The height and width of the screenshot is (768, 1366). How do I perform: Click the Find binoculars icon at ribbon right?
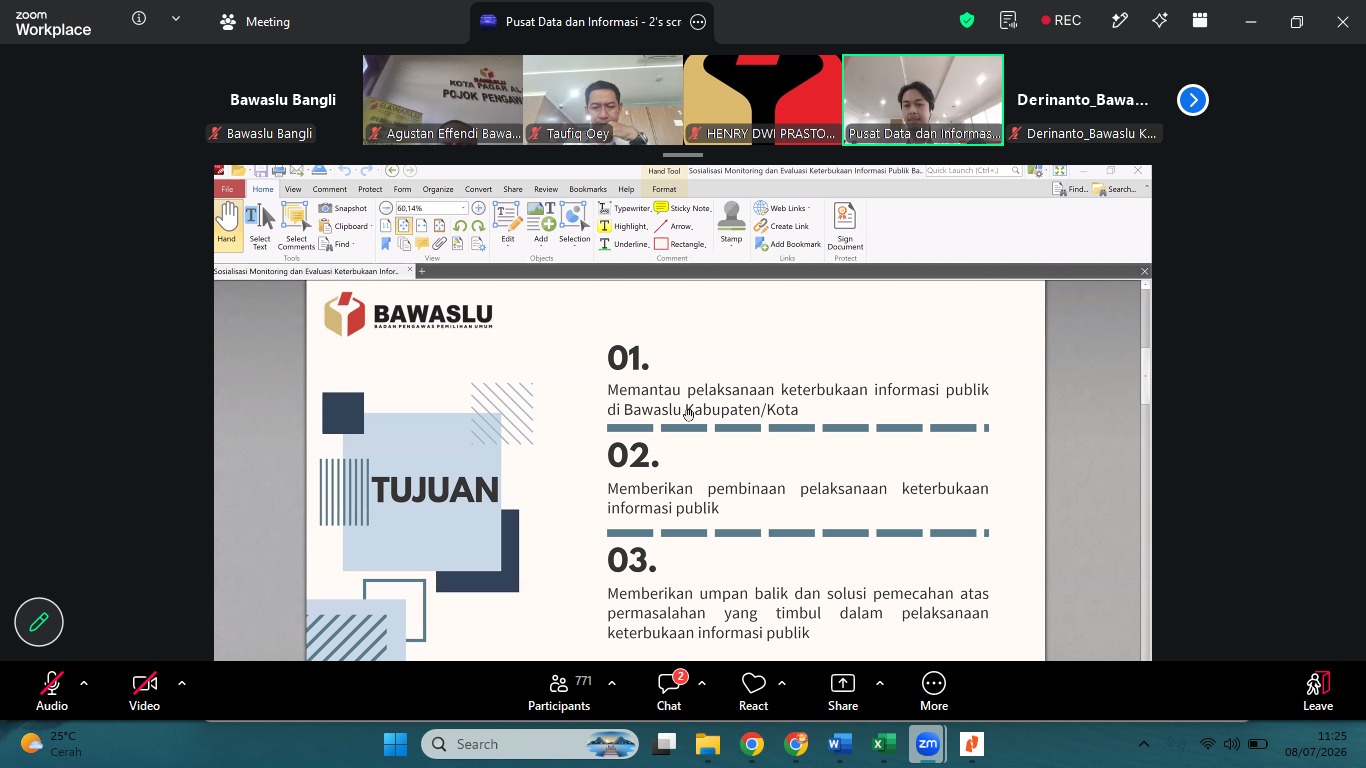click(x=1070, y=189)
